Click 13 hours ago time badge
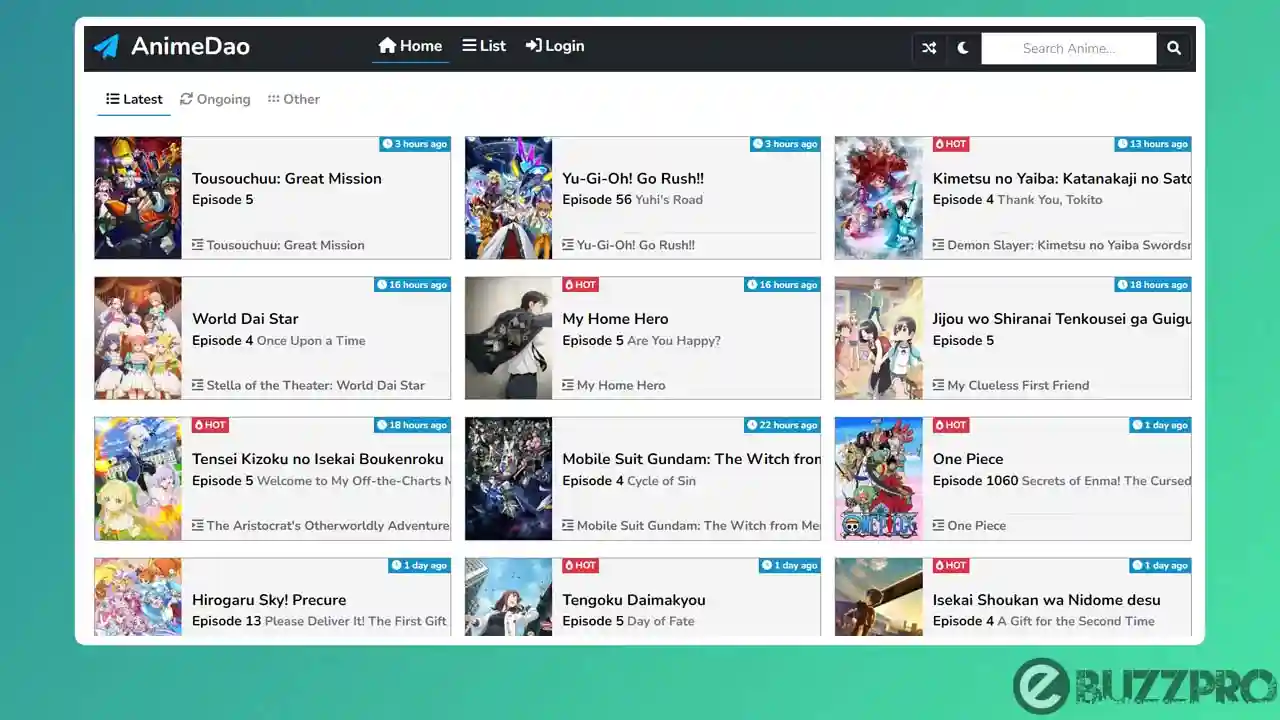The height and width of the screenshot is (720, 1280). coord(1152,144)
